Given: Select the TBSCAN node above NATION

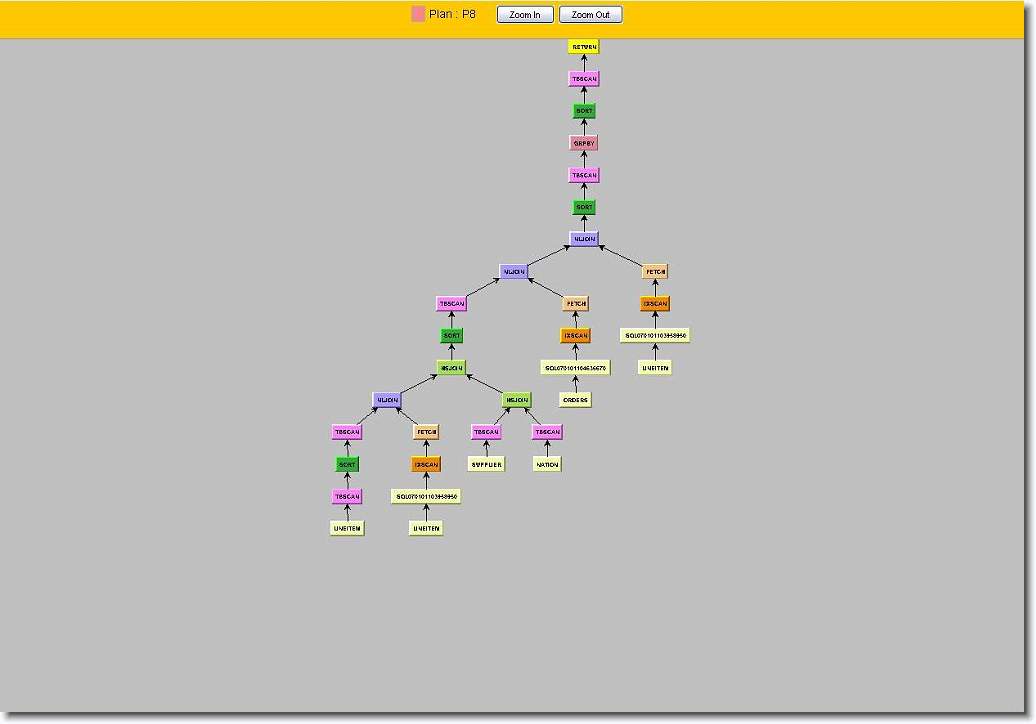Looking at the screenshot, I should click(x=547, y=432).
